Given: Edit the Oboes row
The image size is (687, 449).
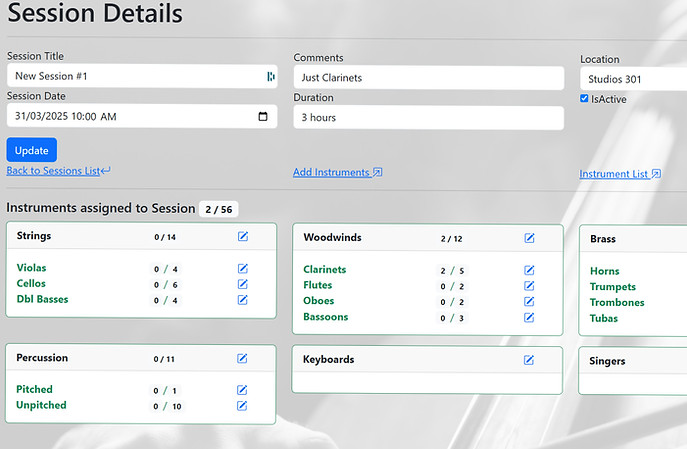Looking at the screenshot, I should (x=529, y=302).
